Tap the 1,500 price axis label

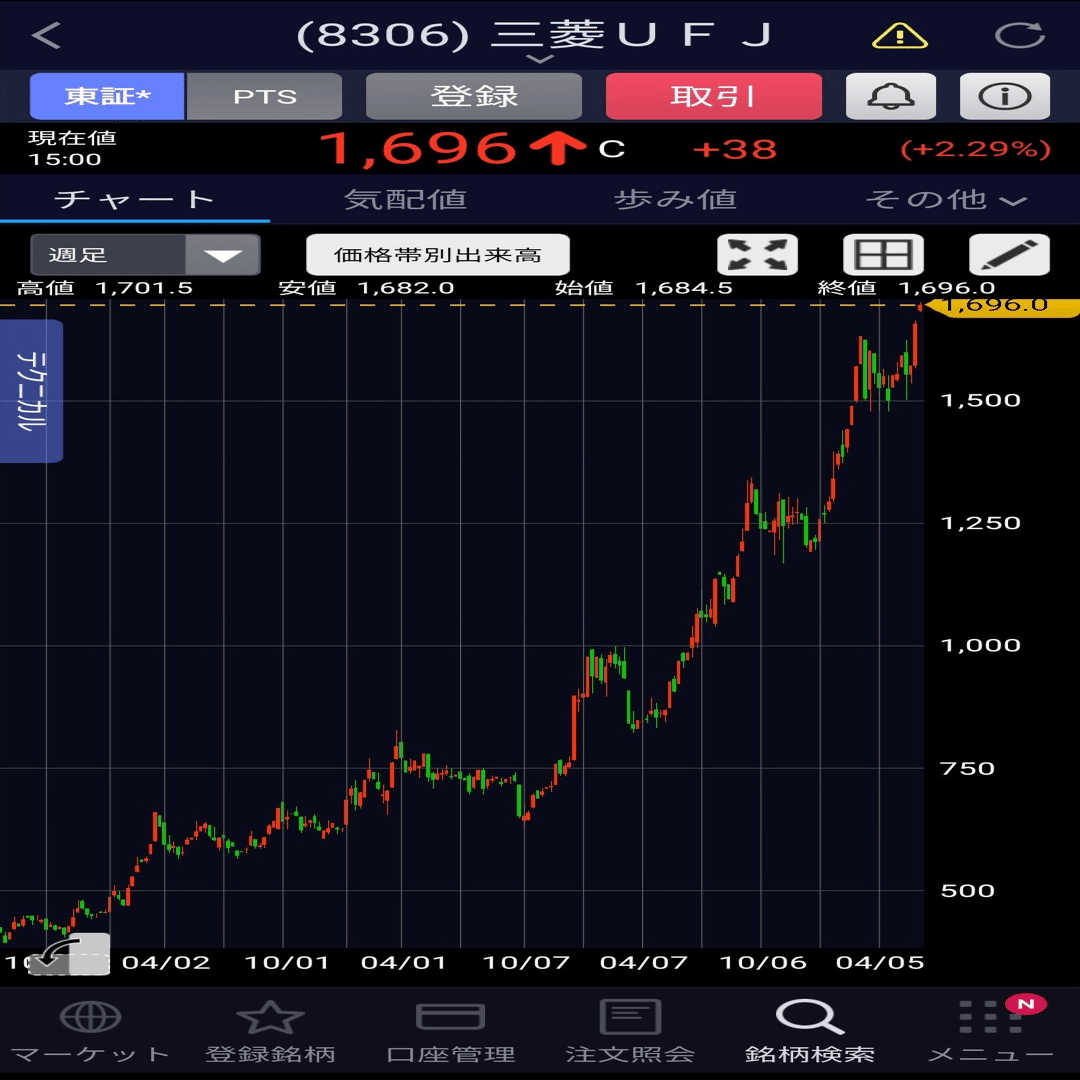click(980, 400)
